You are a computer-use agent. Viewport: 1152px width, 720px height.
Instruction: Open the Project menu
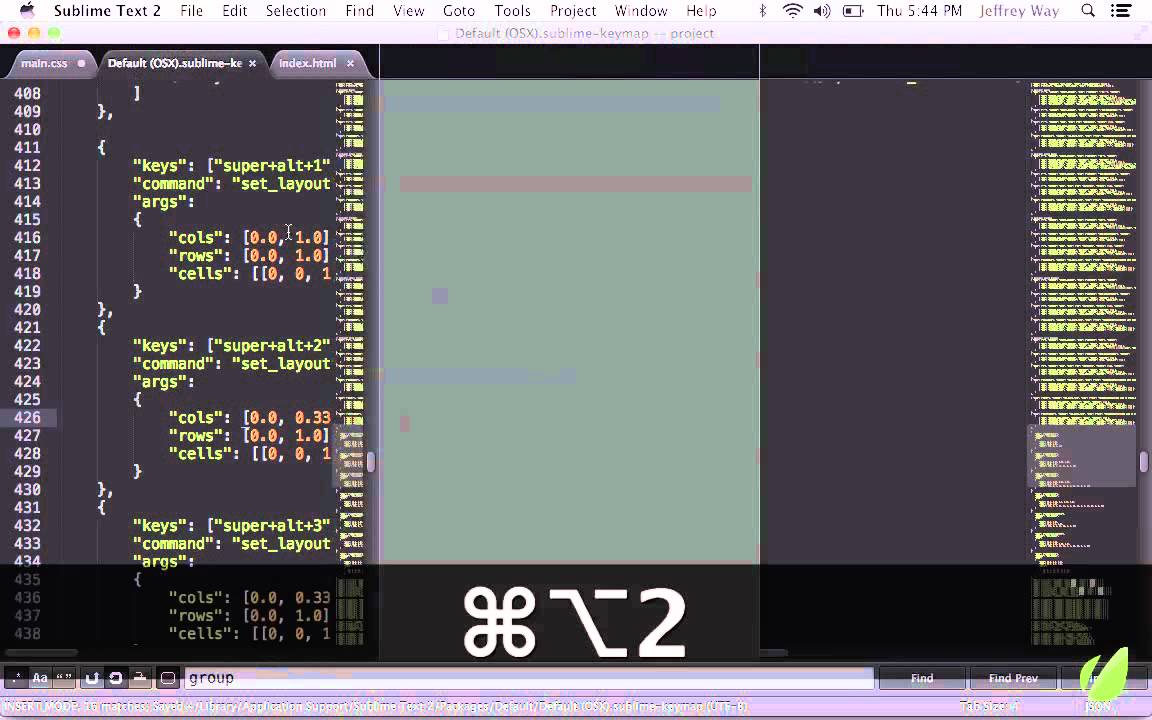pyautogui.click(x=573, y=10)
